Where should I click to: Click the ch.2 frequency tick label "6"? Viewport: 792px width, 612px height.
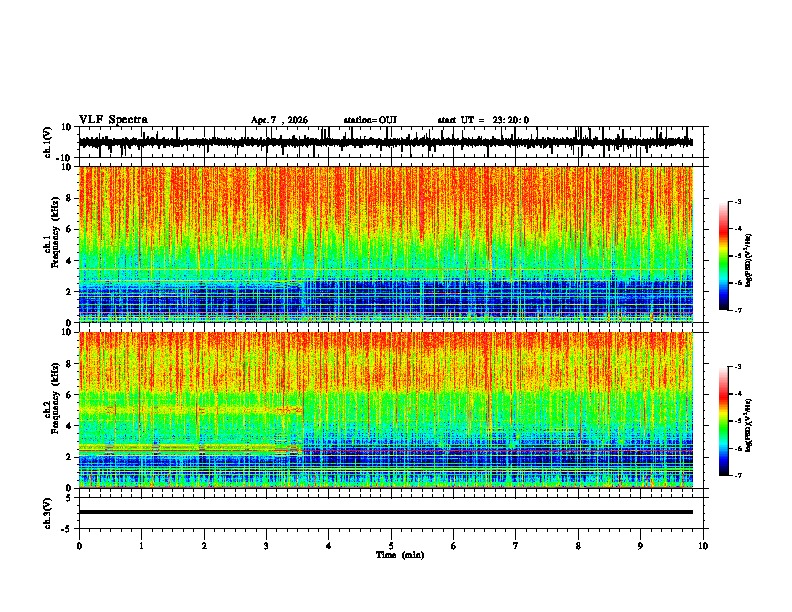pos(70,395)
